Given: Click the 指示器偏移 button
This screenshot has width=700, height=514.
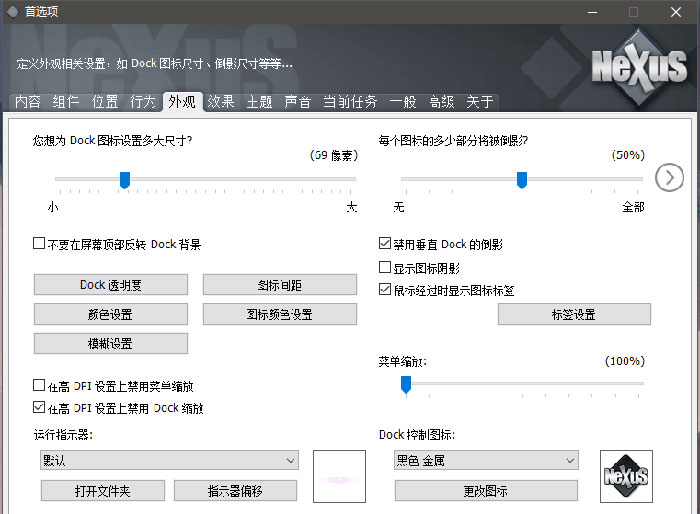Looking at the screenshot, I should tap(235, 491).
